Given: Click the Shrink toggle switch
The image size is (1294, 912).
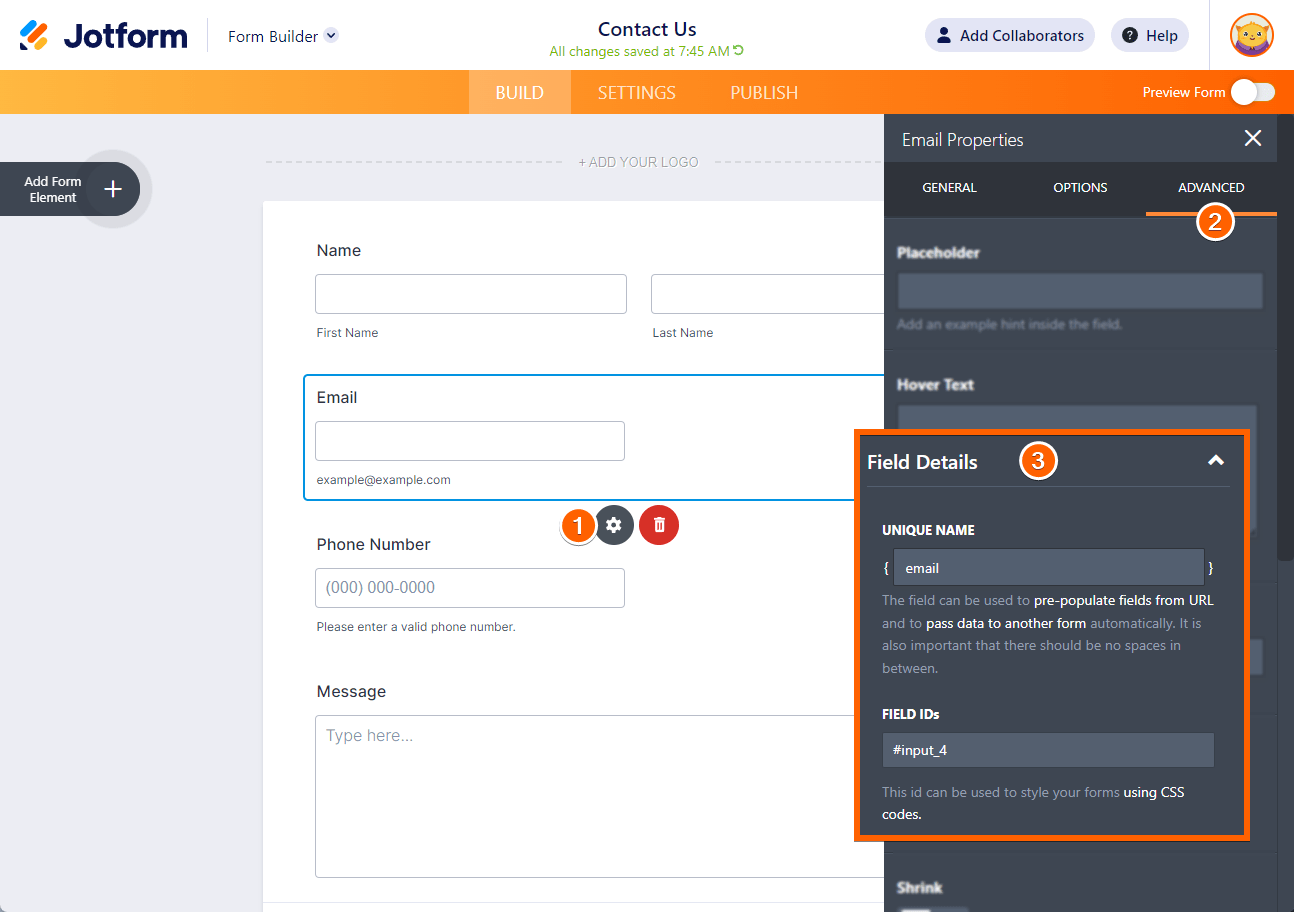Looking at the screenshot, I should (x=933, y=909).
